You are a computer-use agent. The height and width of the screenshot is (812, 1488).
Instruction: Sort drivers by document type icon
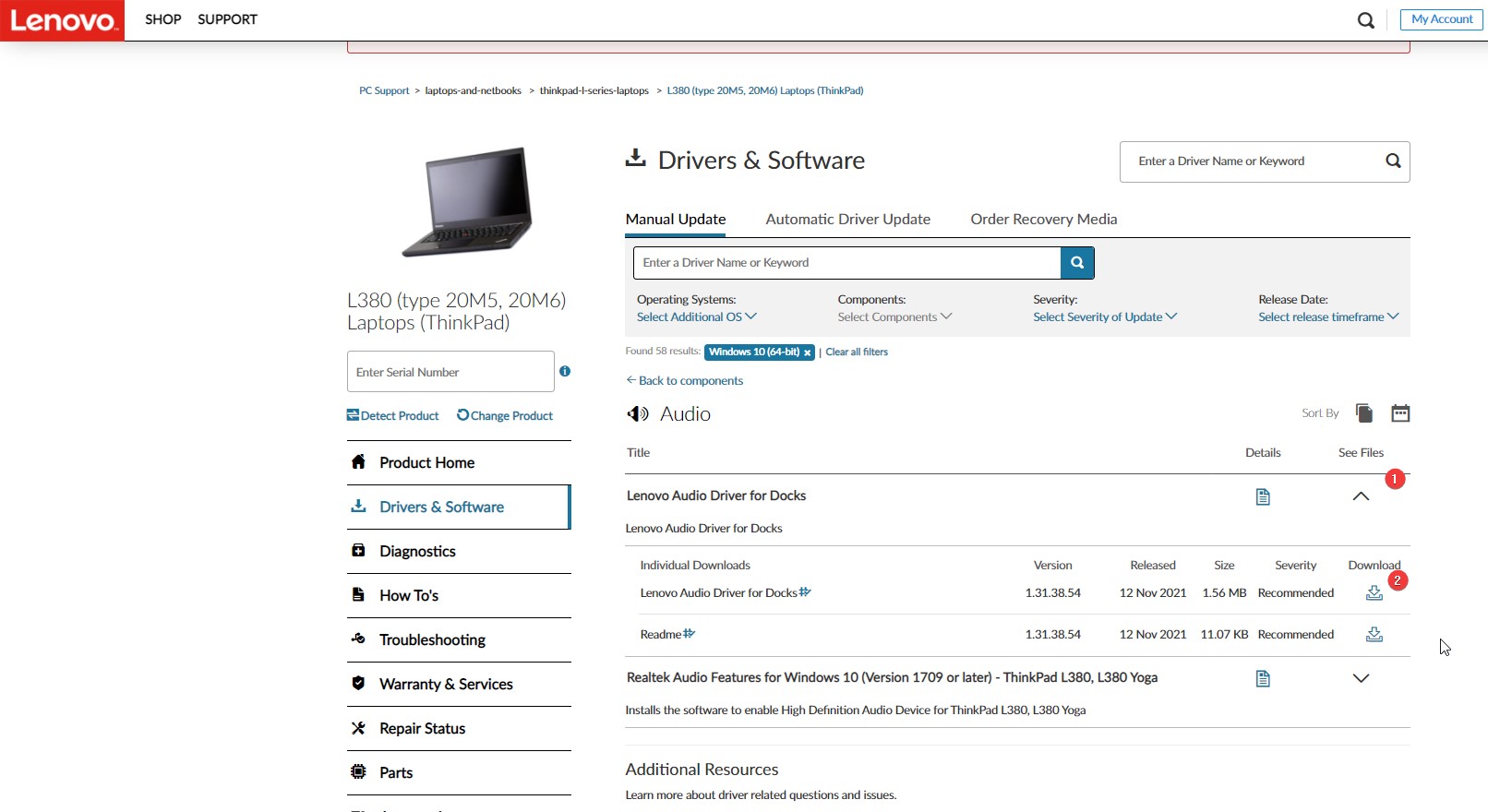(1364, 412)
